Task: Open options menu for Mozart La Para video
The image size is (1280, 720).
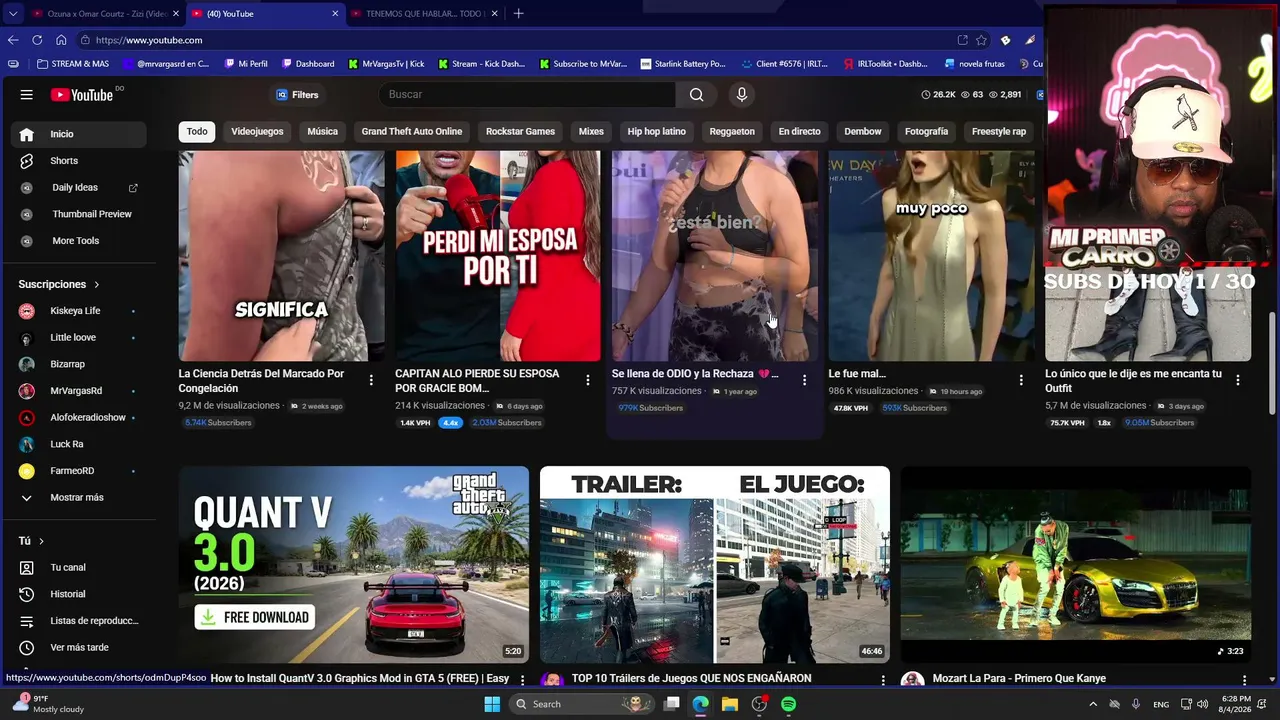Action: click(1245, 680)
